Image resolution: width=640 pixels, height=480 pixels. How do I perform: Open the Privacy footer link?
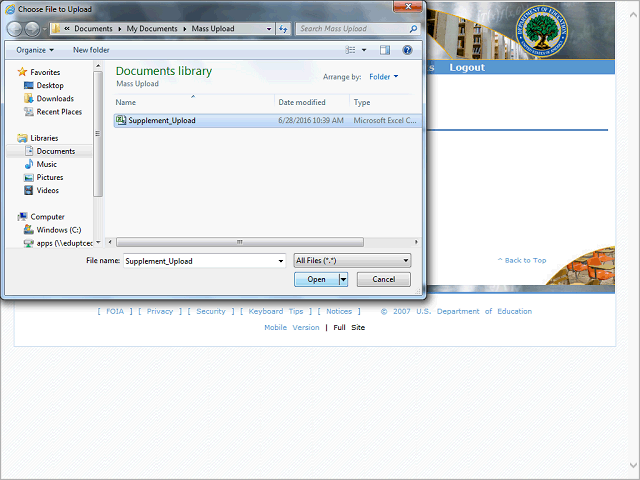click(x=160, y=311)
